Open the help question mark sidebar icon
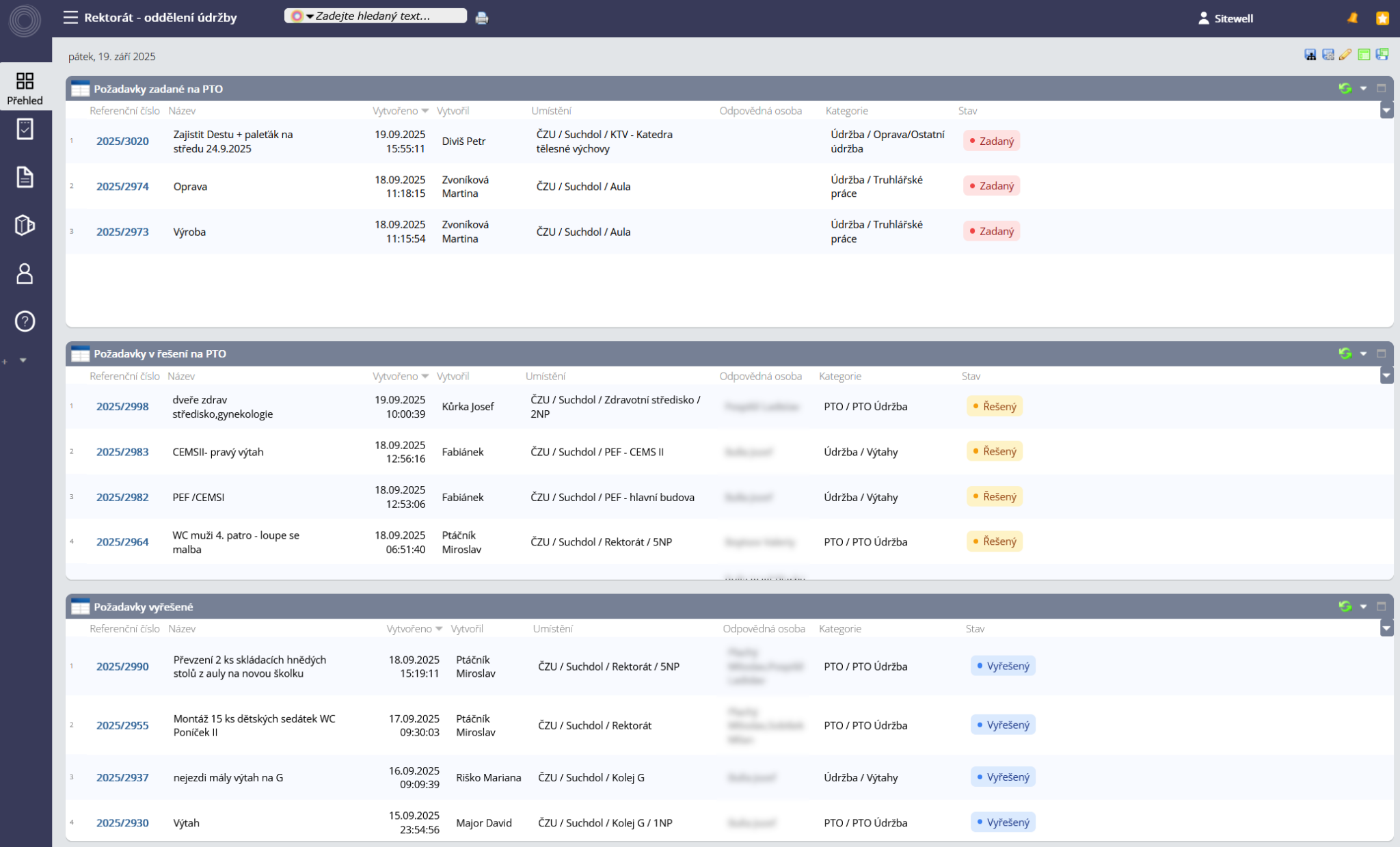This screenshot has width=1400, height=847. 25,321
